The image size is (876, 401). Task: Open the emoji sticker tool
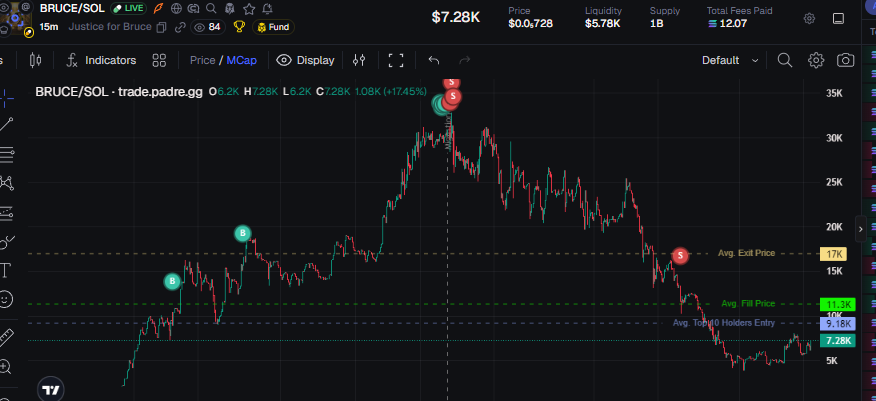coord(6,299)
